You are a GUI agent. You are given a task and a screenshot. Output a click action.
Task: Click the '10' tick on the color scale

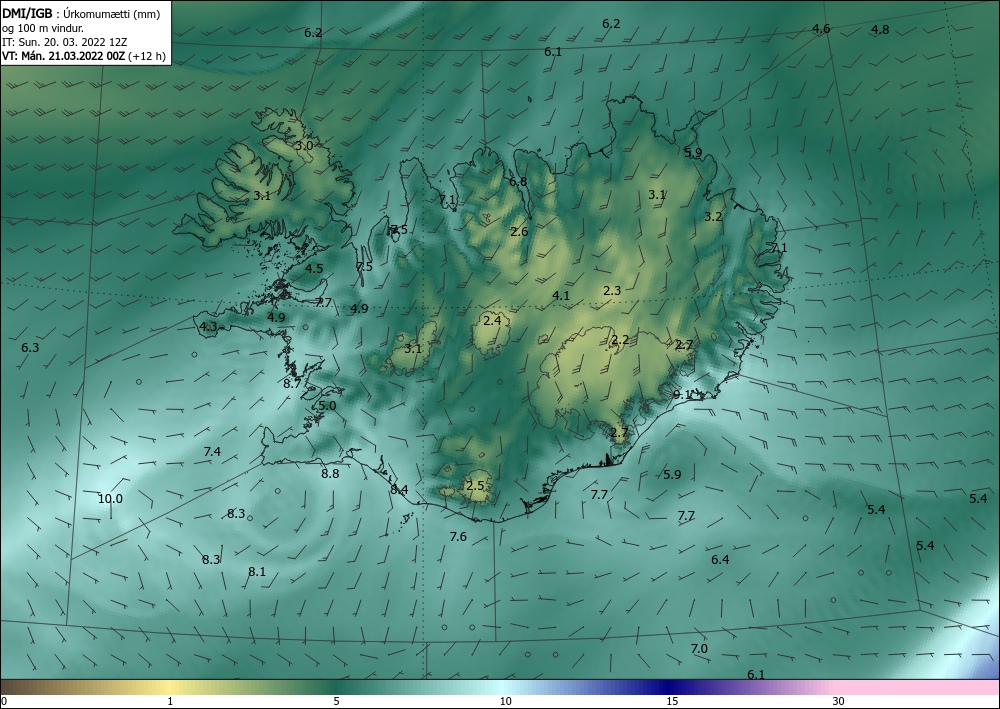pyautogui.click(x=506, y=701)
